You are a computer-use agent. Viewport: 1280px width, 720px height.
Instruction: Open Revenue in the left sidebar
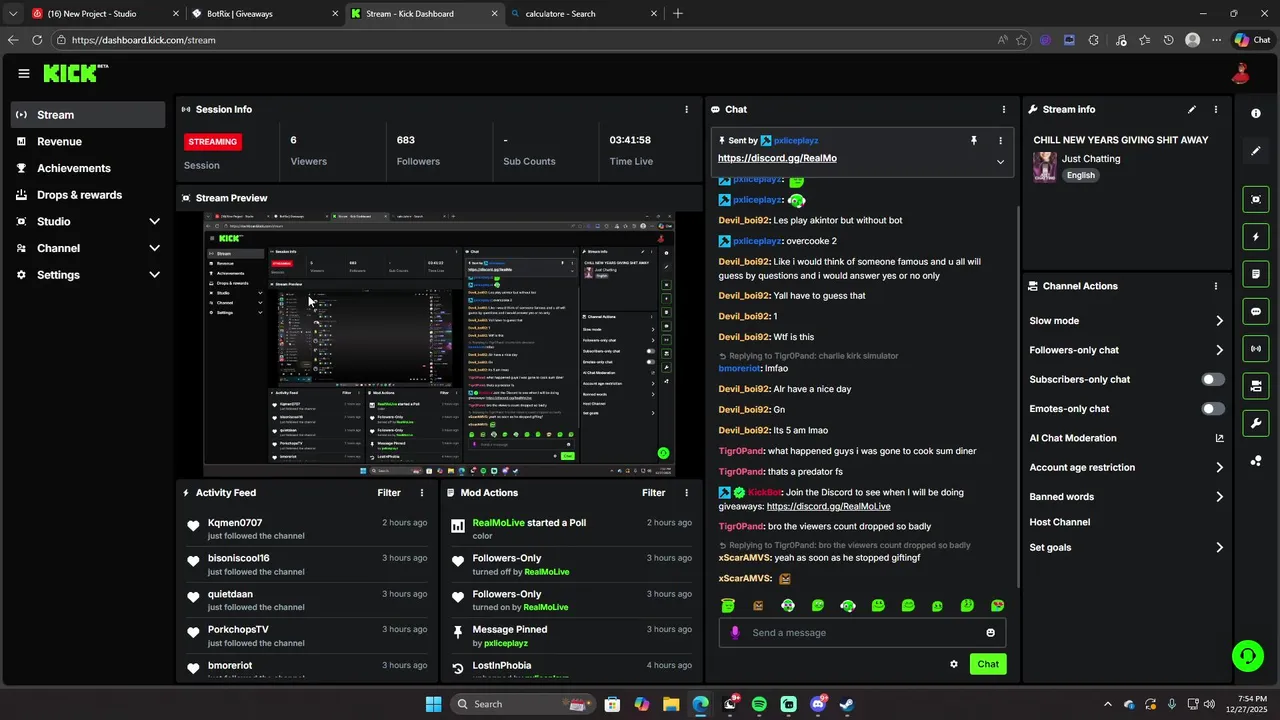(88, 142)
